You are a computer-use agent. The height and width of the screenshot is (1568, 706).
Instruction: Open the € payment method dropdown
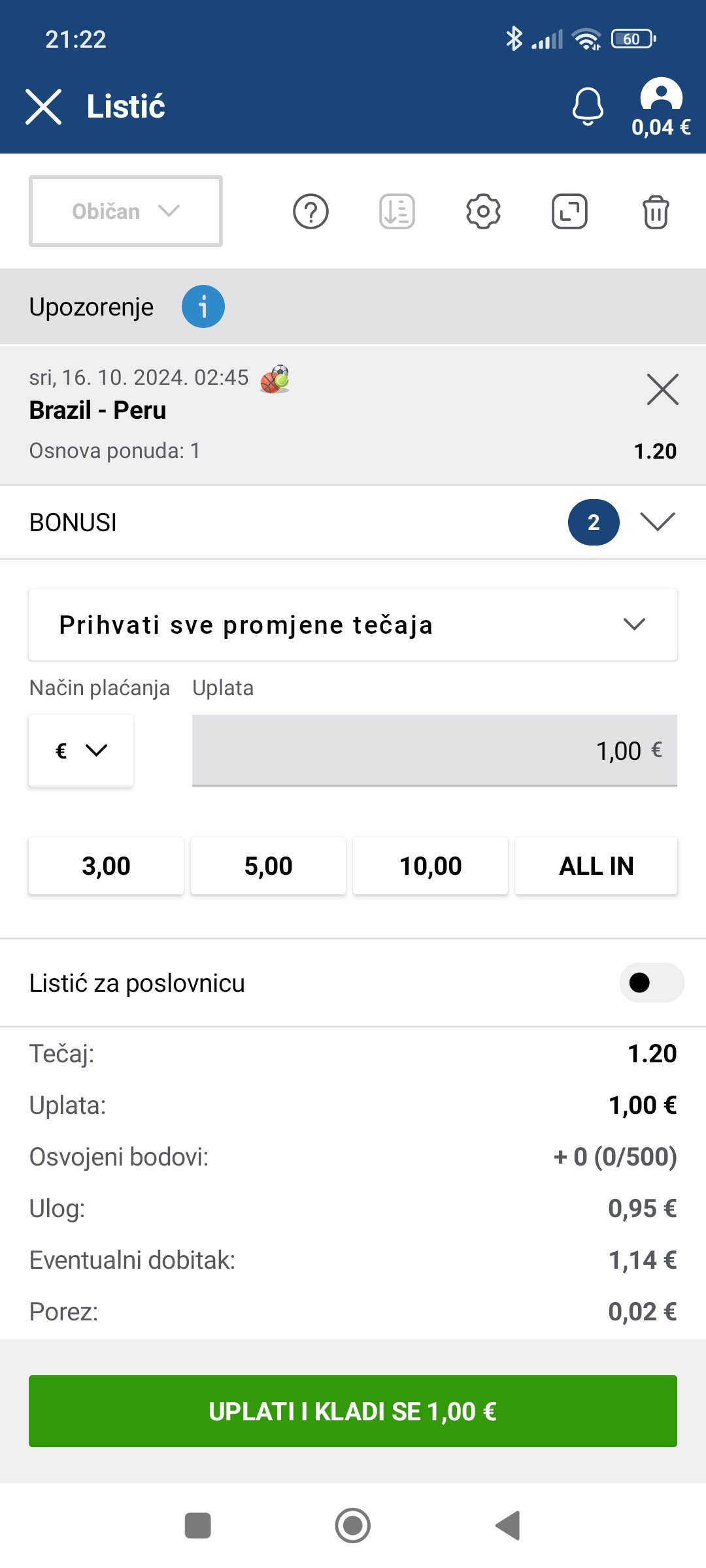click(81, 751)
